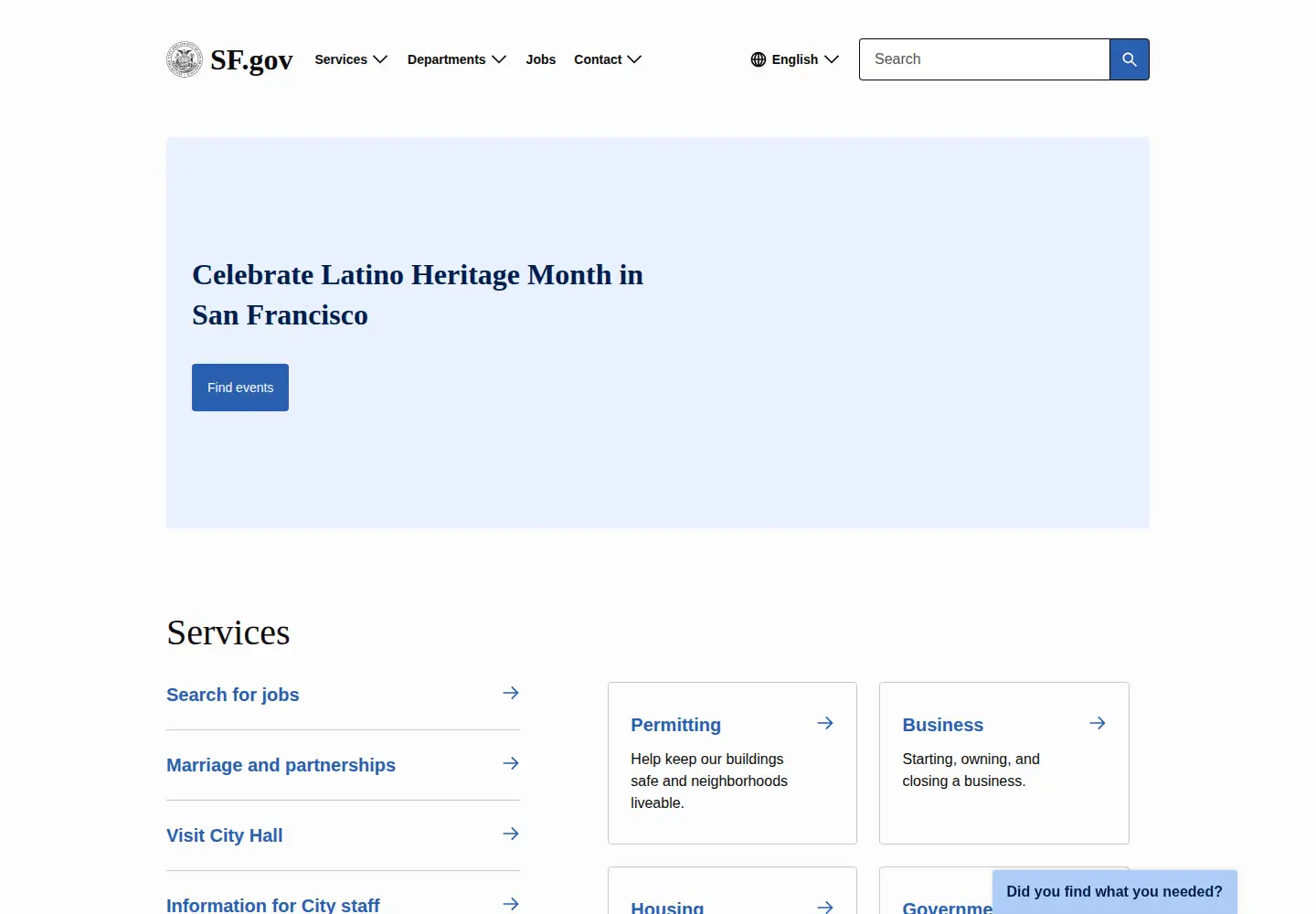Open the Business service link
Image resolution: width=1316 pixels, height=914 pixels.
(x=943, y=725)
